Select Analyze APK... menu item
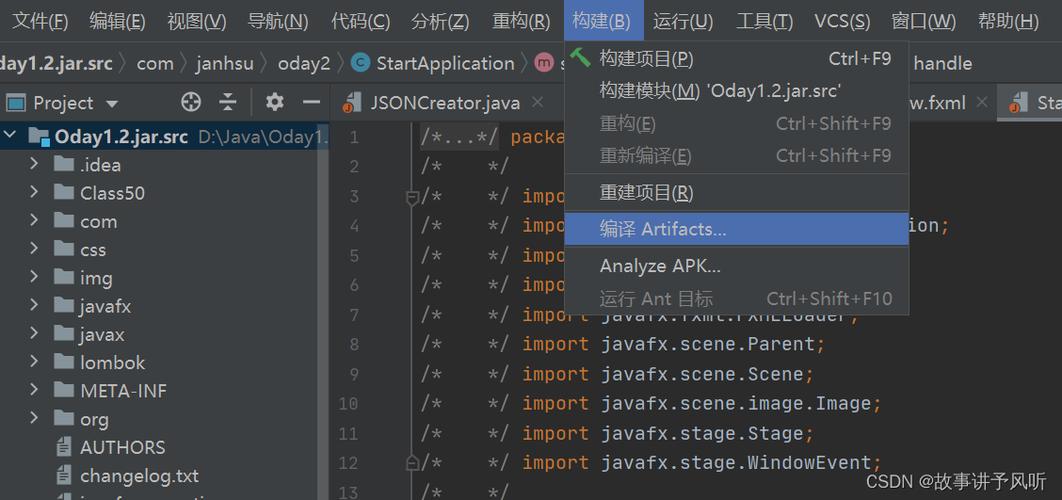This screenshot has width=1062, height=500. [x=736, y=266]
